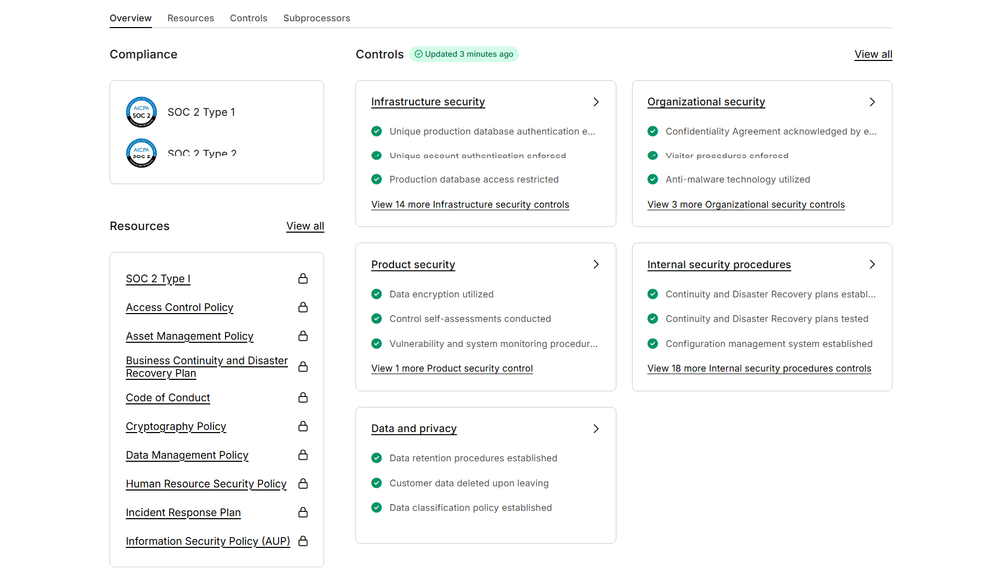View 1 more Product security control
This screenshot has height=576, width=1000.
(452, 368)
